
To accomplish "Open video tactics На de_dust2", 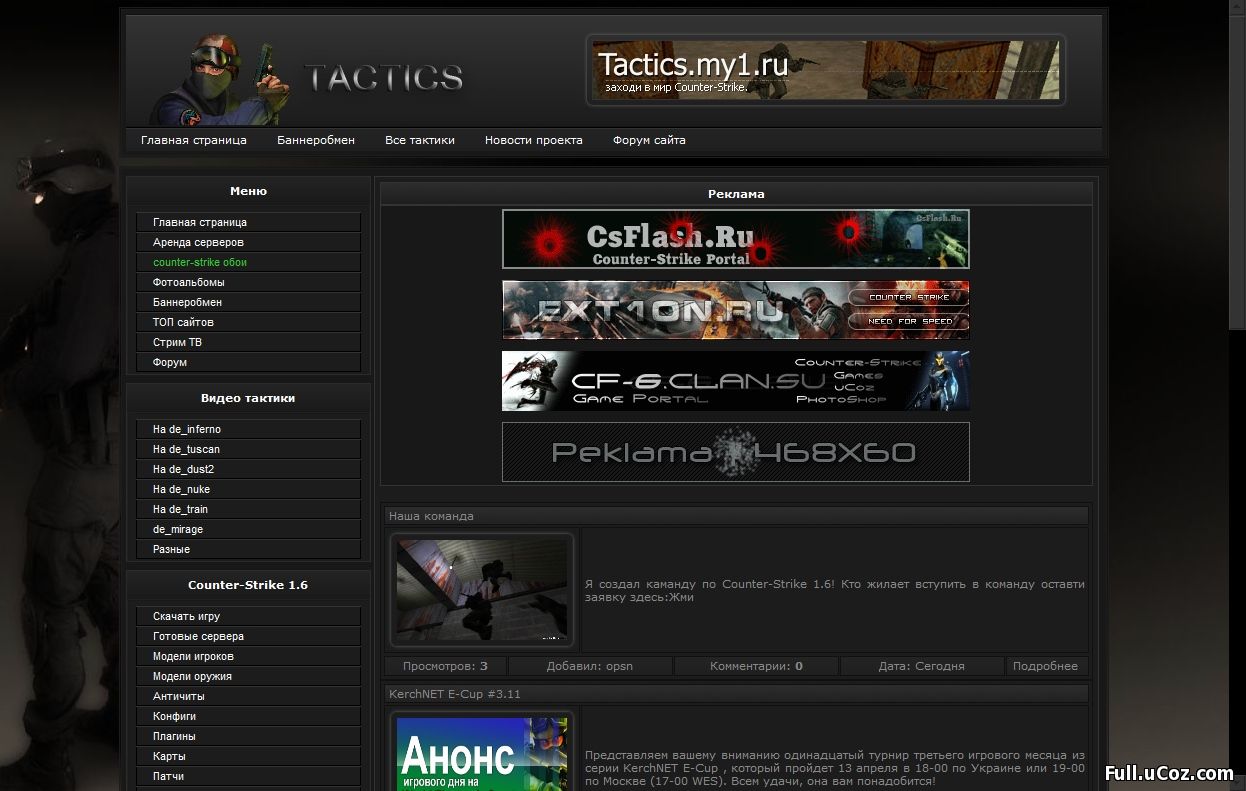I will click(248, 469).
